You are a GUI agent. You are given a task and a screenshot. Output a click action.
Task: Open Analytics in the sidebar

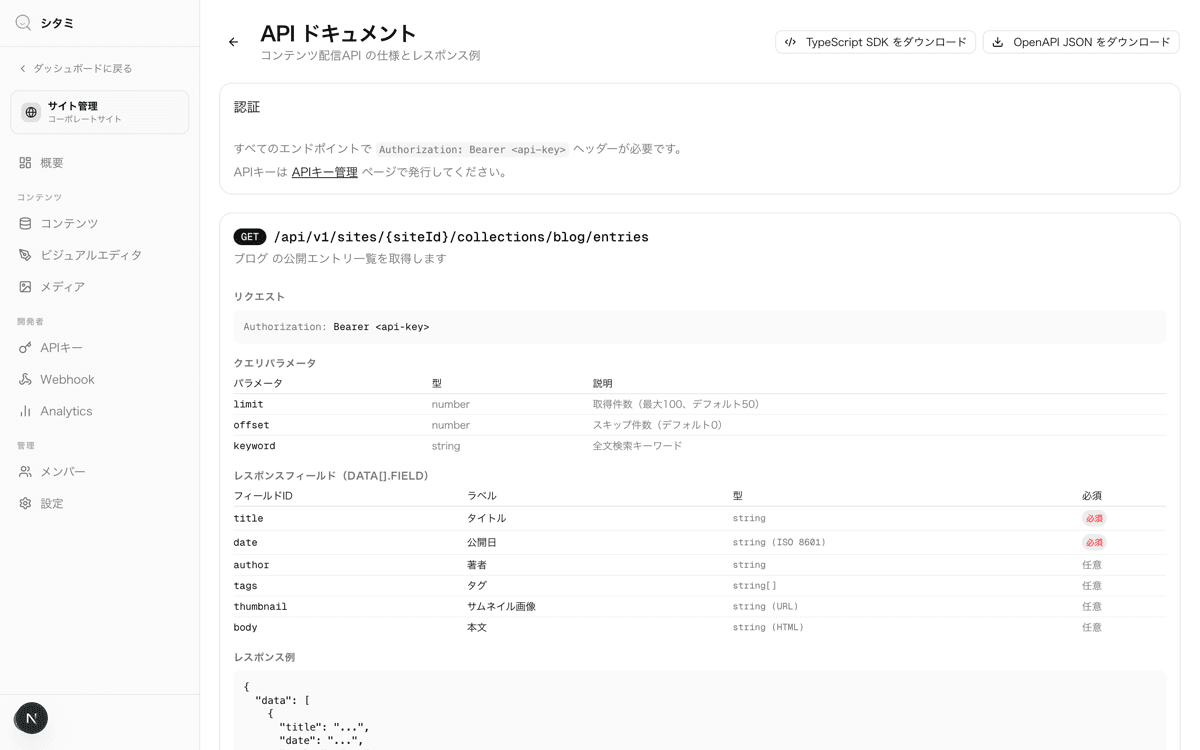coord(100,411)
